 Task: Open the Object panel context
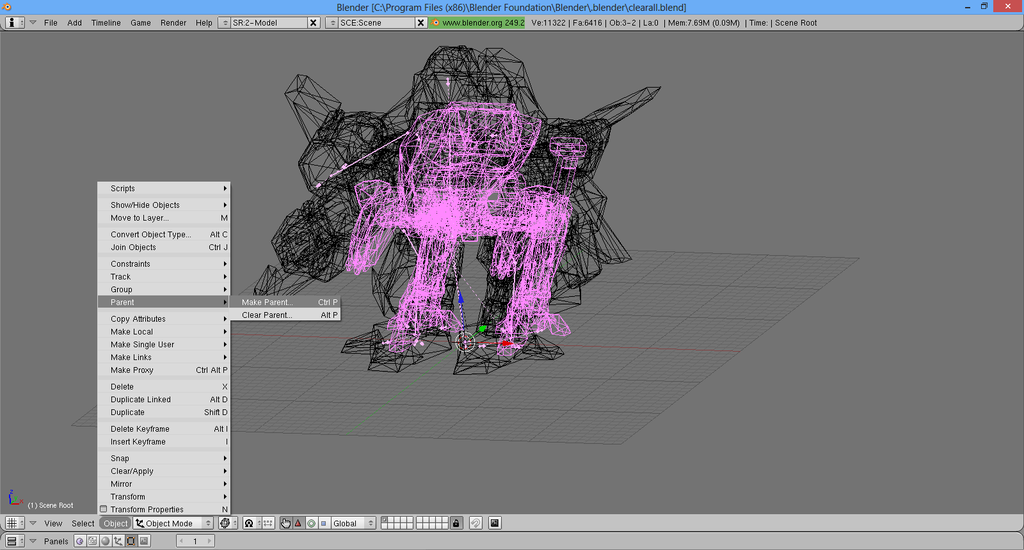118,541
